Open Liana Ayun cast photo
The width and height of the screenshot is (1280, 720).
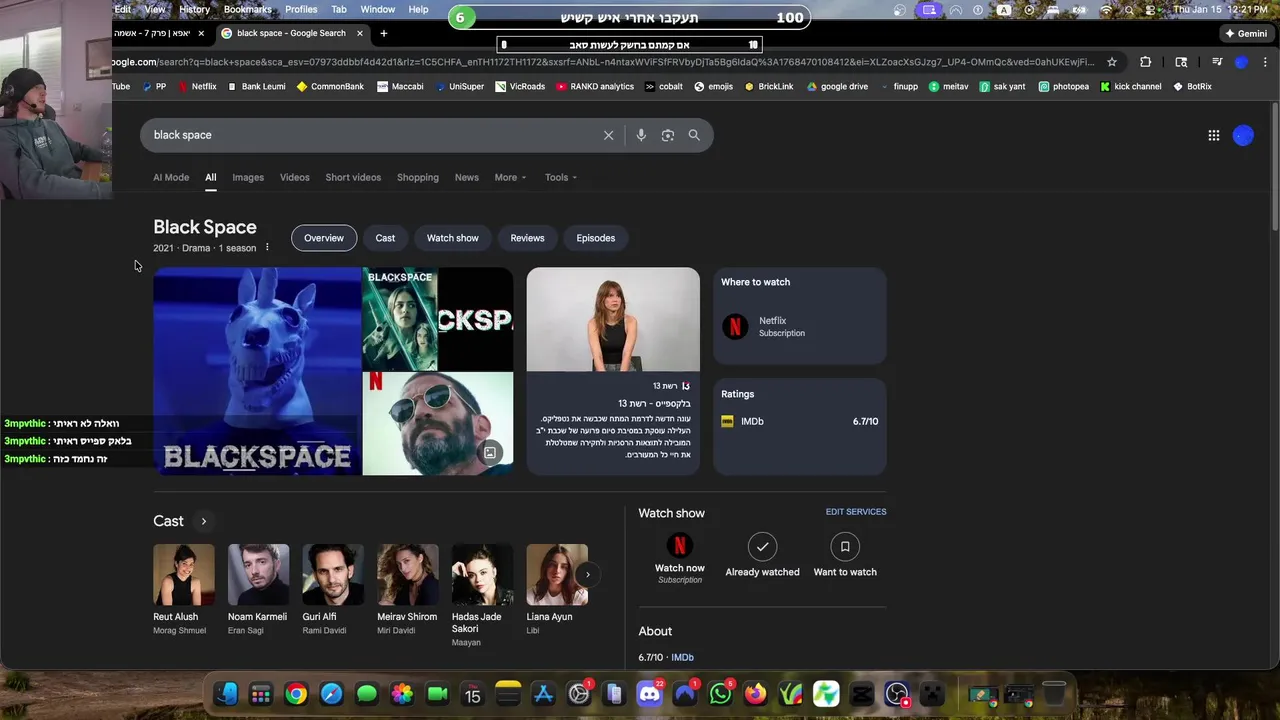coord(557,575)
